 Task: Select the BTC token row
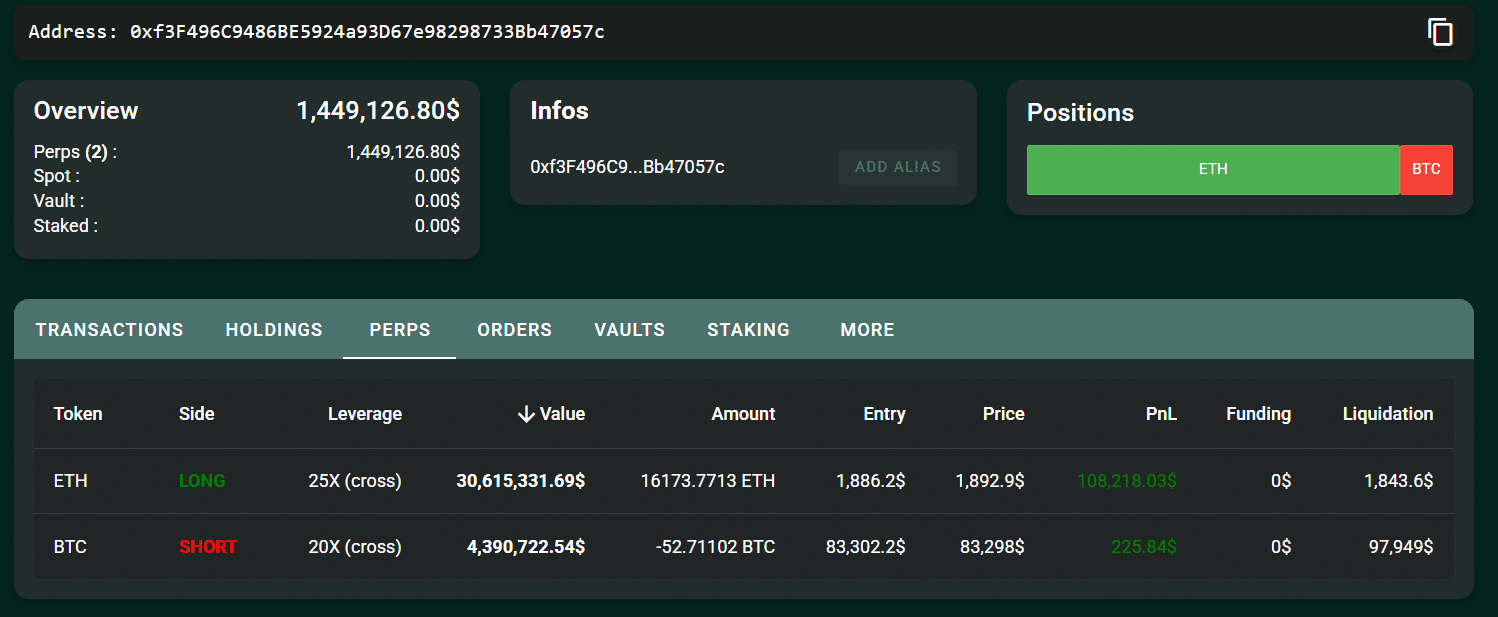coord(71,547)
